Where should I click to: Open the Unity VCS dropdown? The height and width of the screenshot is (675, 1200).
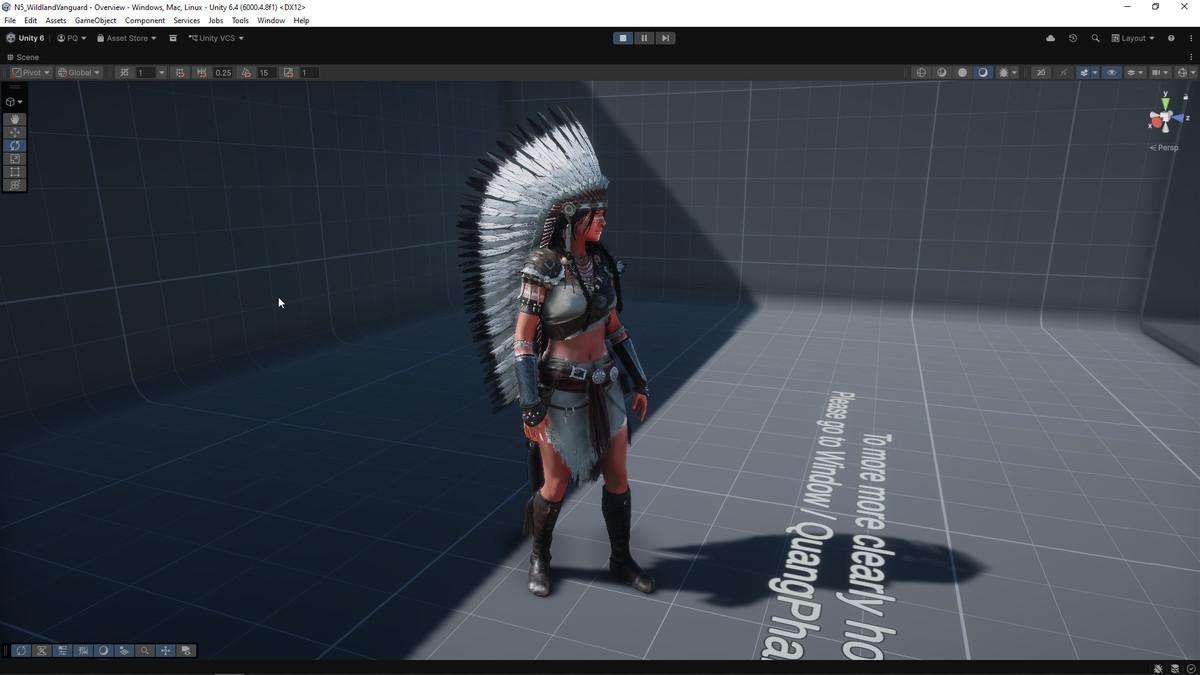pos(216,38)
